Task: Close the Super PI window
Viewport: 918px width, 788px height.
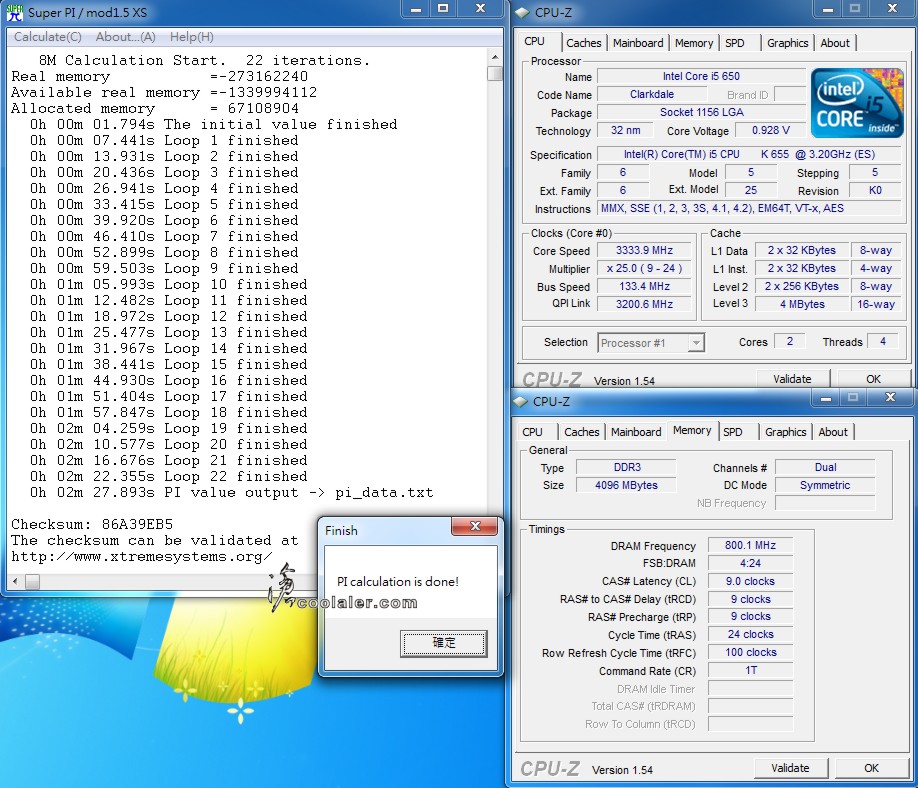Action: tap(481, 9)
